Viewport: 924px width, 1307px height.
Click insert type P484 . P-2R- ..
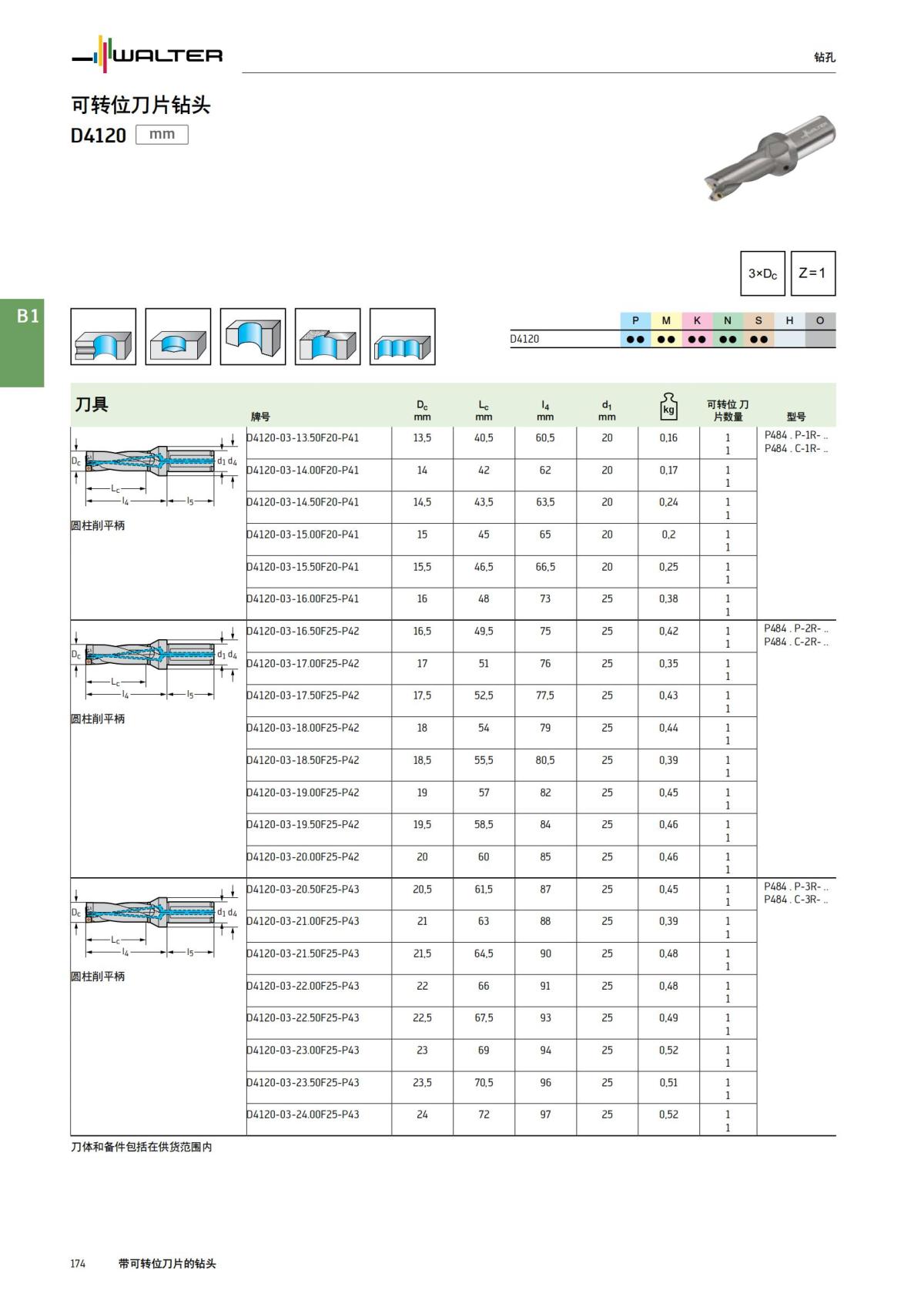[796, 628]
